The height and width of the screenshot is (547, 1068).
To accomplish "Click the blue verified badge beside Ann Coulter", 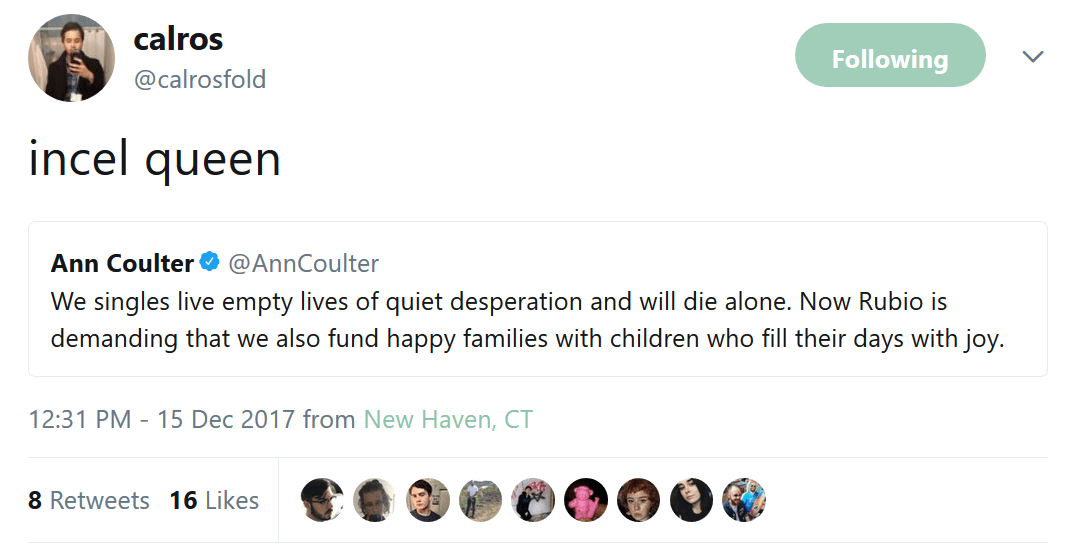I will (209, 263).
